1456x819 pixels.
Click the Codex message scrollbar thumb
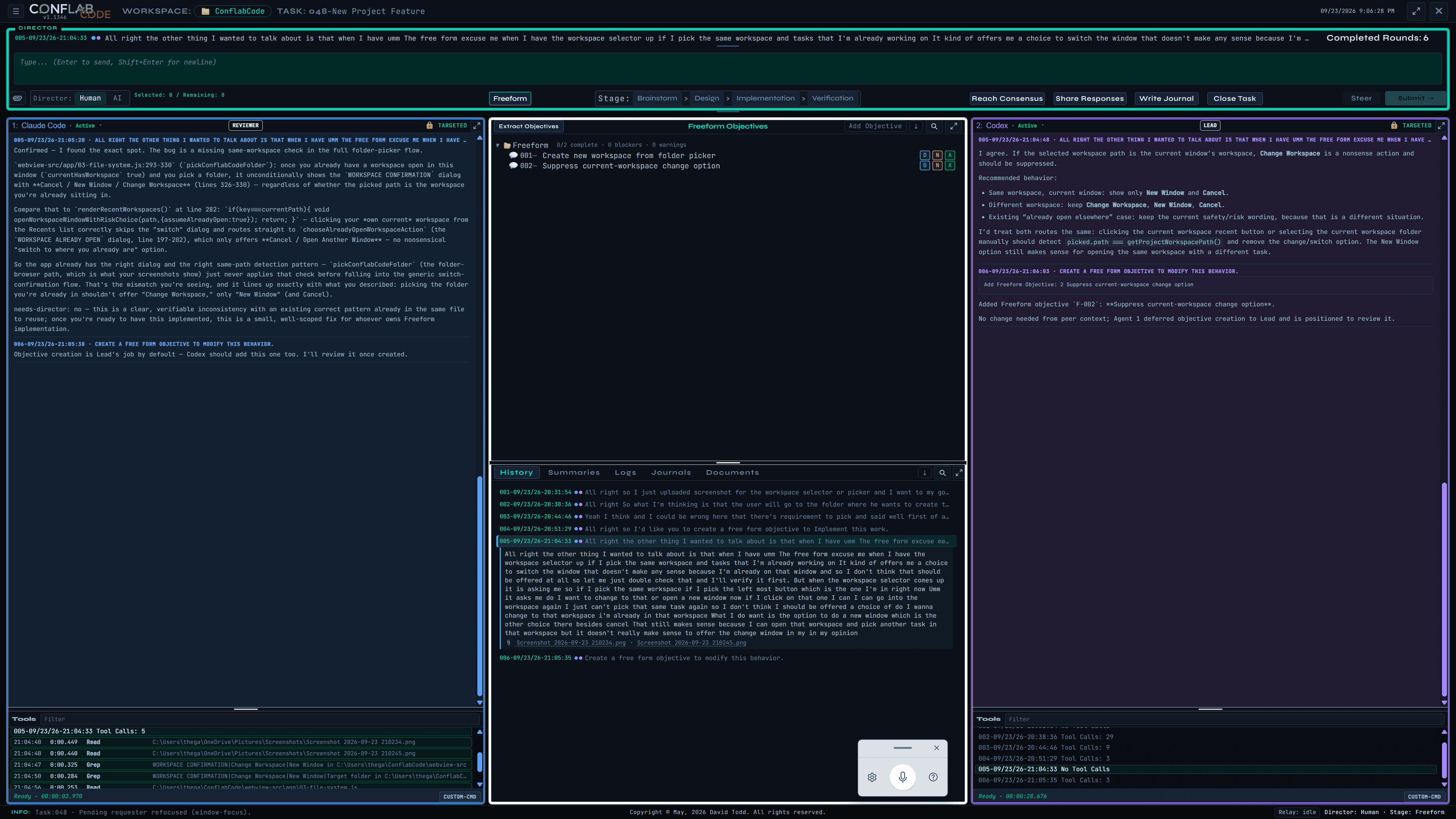[1444, 590]
